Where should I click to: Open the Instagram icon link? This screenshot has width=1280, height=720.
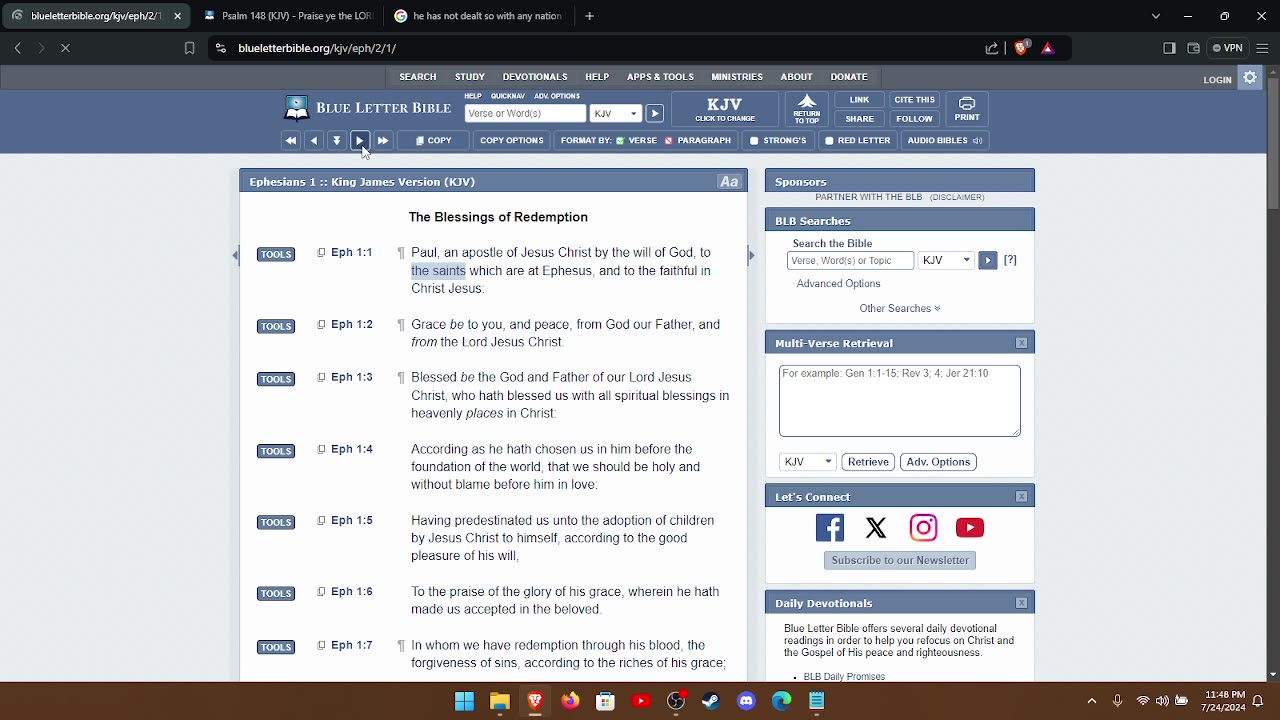tap(923, 528)
